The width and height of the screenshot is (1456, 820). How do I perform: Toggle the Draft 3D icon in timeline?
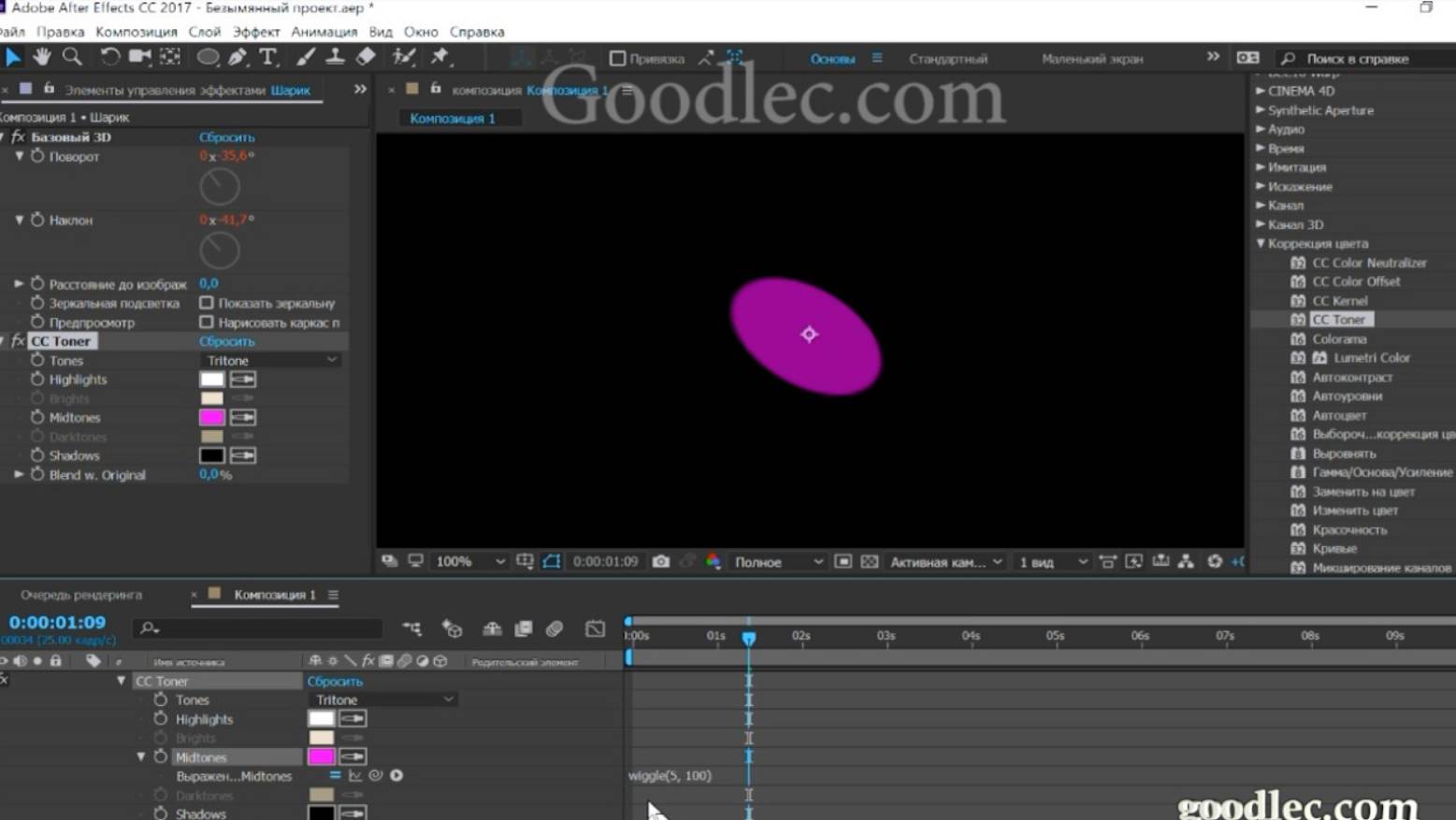(x=452, y=628)
